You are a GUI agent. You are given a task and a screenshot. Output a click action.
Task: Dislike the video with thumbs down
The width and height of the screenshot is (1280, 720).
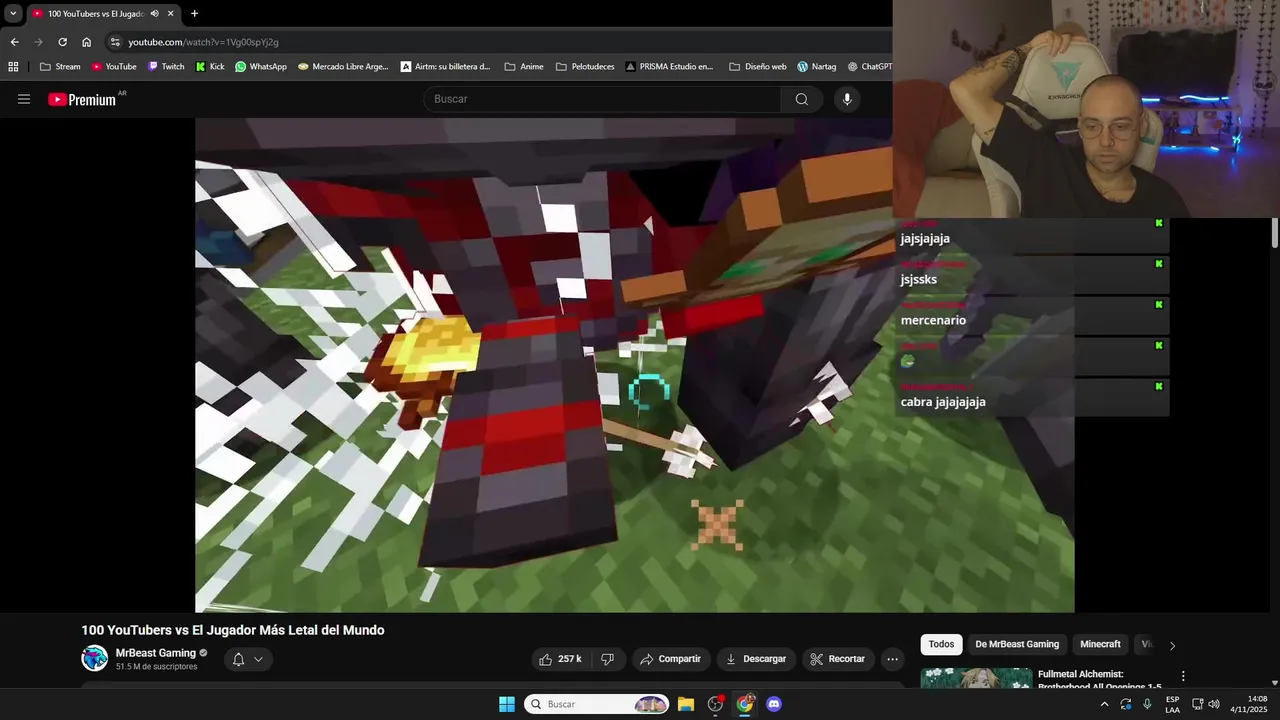pyautogui.click(x=607, y=659)
